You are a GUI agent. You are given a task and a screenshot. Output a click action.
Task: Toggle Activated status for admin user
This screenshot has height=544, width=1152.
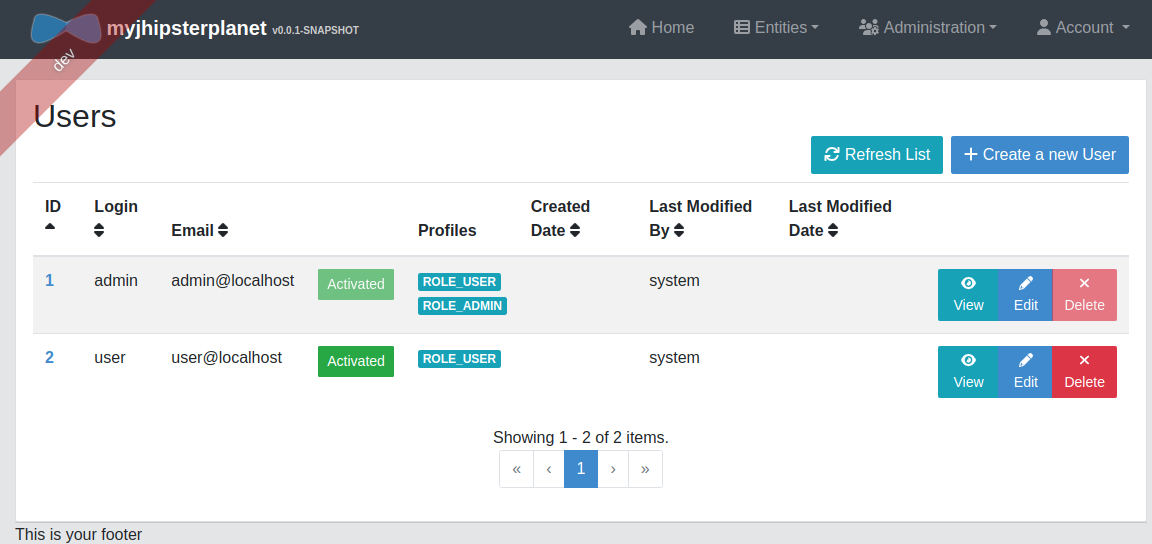point(356,284)
